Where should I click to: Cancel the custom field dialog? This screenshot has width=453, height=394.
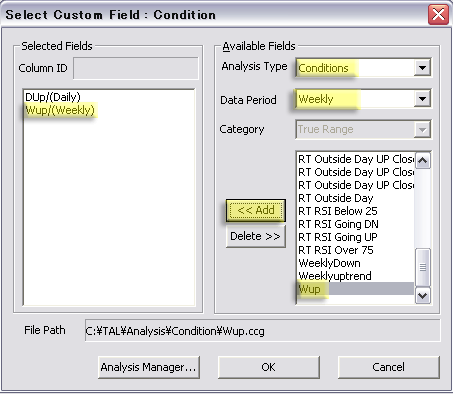389,367
